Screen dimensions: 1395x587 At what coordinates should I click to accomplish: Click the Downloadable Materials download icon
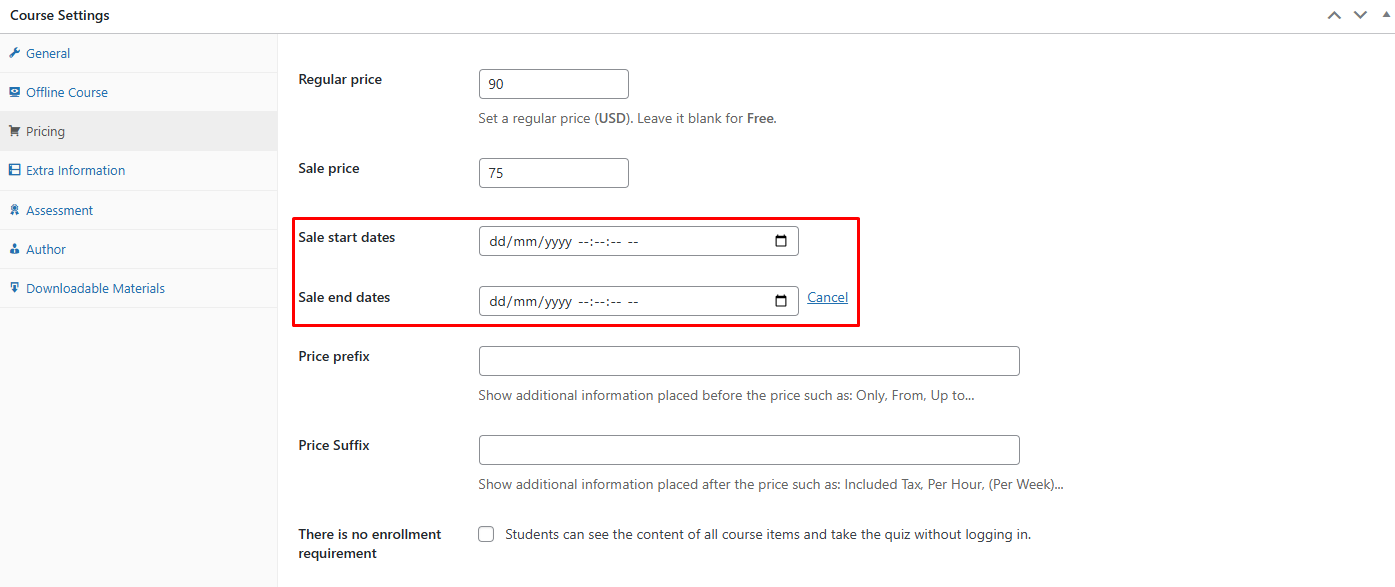point(14,288)
